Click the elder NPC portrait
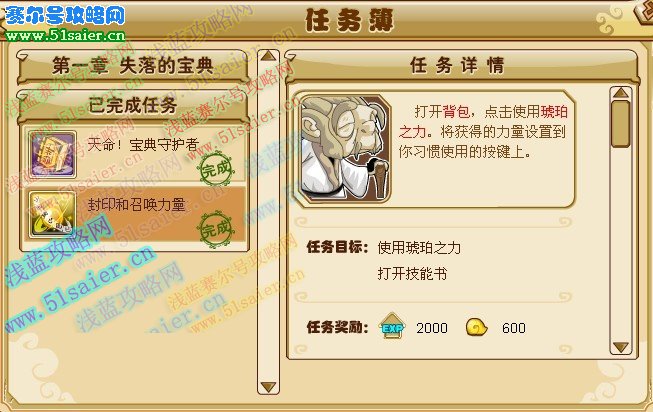This screenshot has width=653, height=412. point(345,150)
